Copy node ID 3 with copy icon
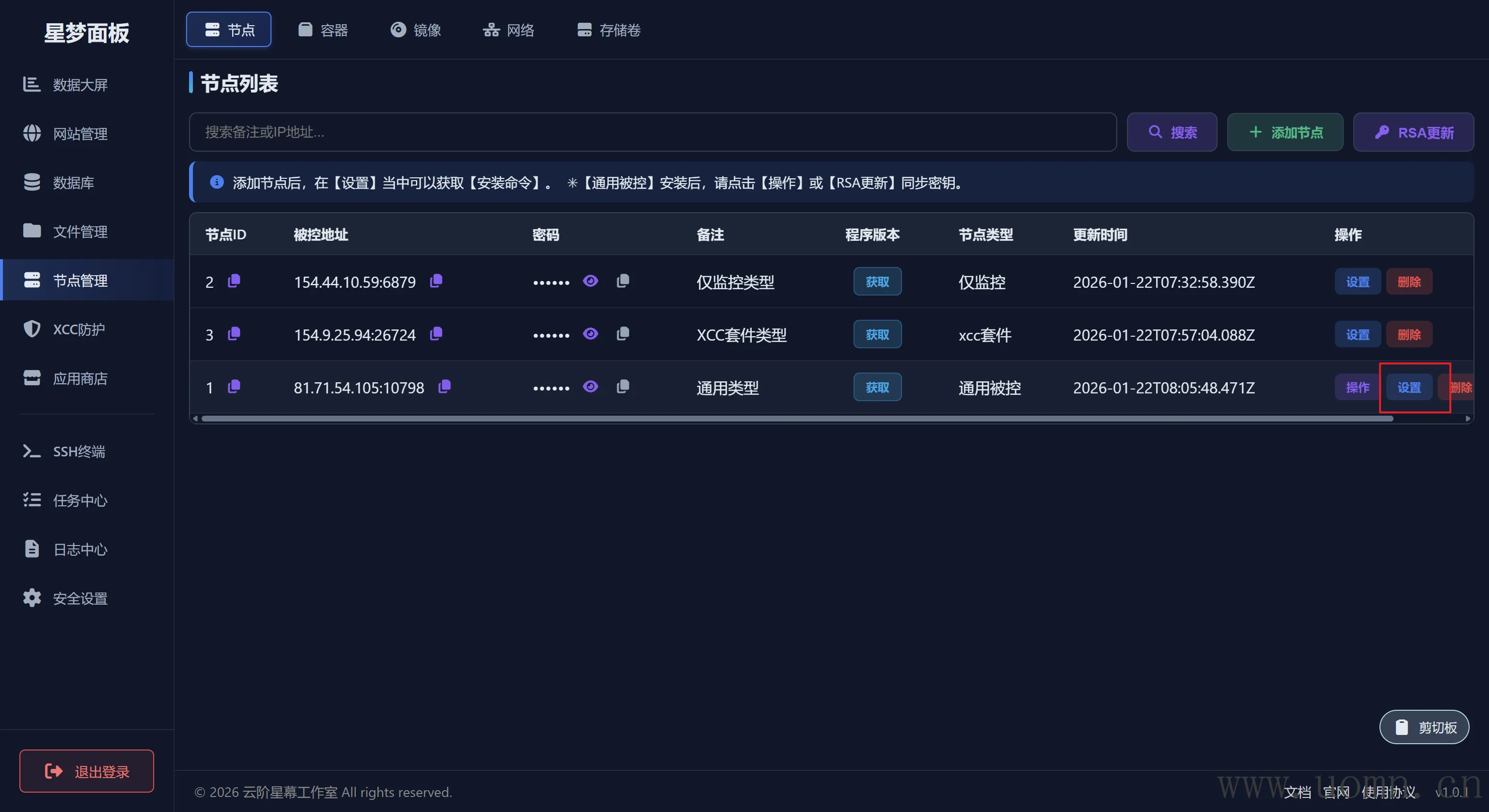 (234, 334)
